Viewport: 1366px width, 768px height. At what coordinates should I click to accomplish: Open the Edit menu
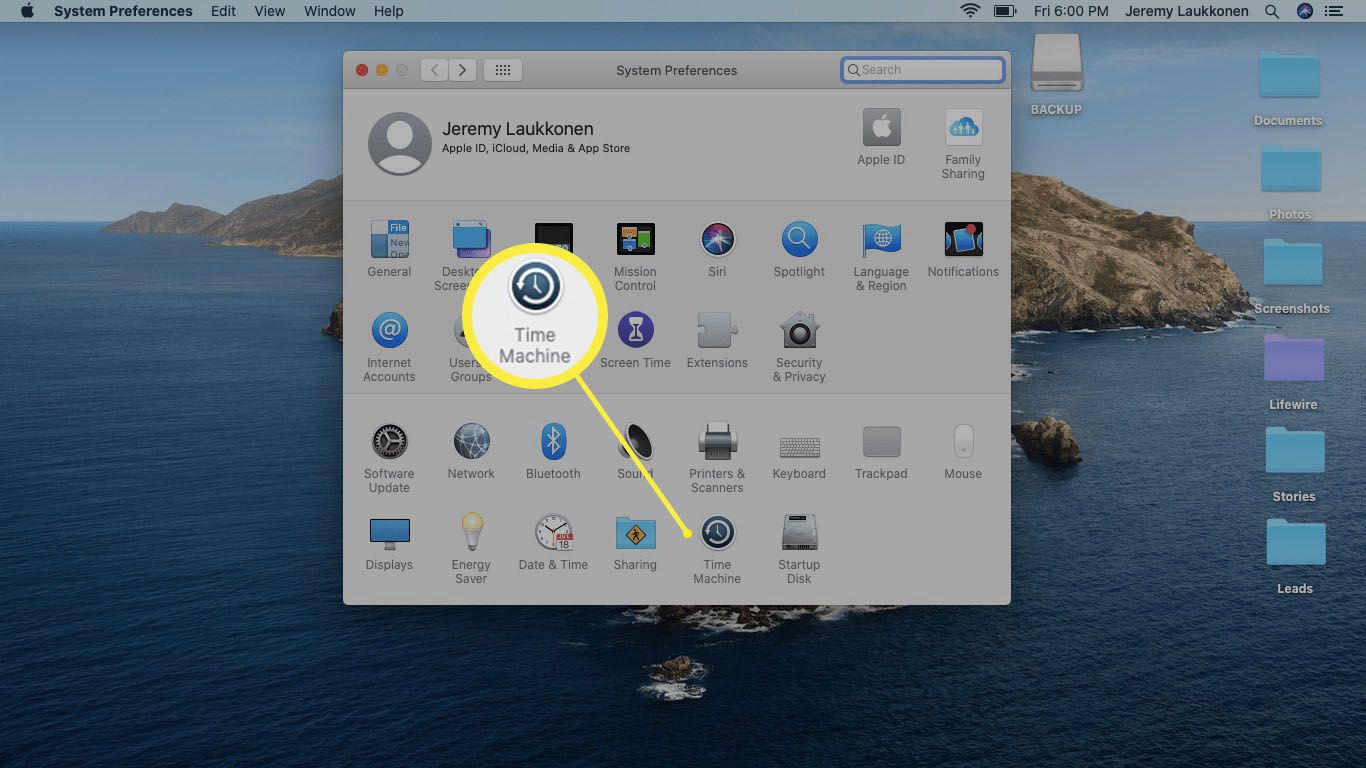click(x=223, y=11)
